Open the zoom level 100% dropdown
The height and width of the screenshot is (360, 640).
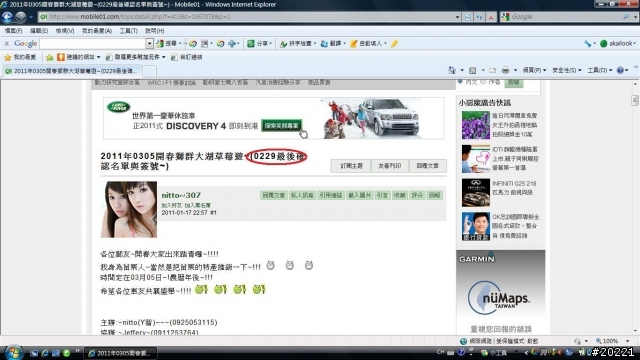(627, 341)
